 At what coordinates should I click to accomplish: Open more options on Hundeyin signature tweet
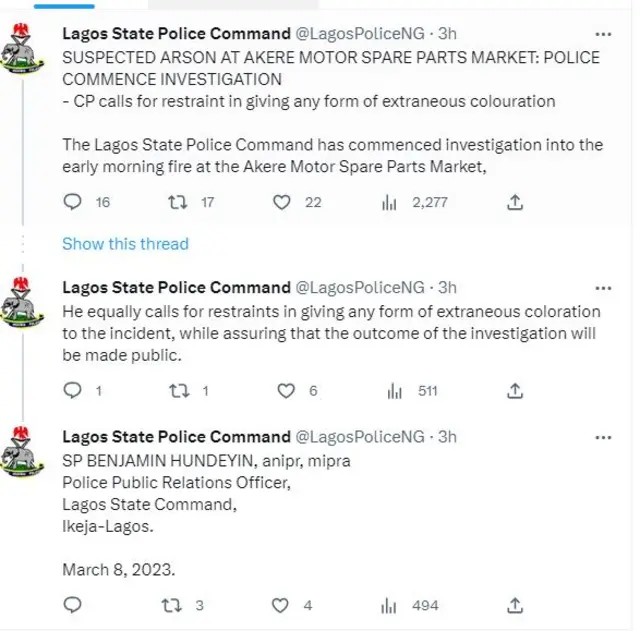603,437
